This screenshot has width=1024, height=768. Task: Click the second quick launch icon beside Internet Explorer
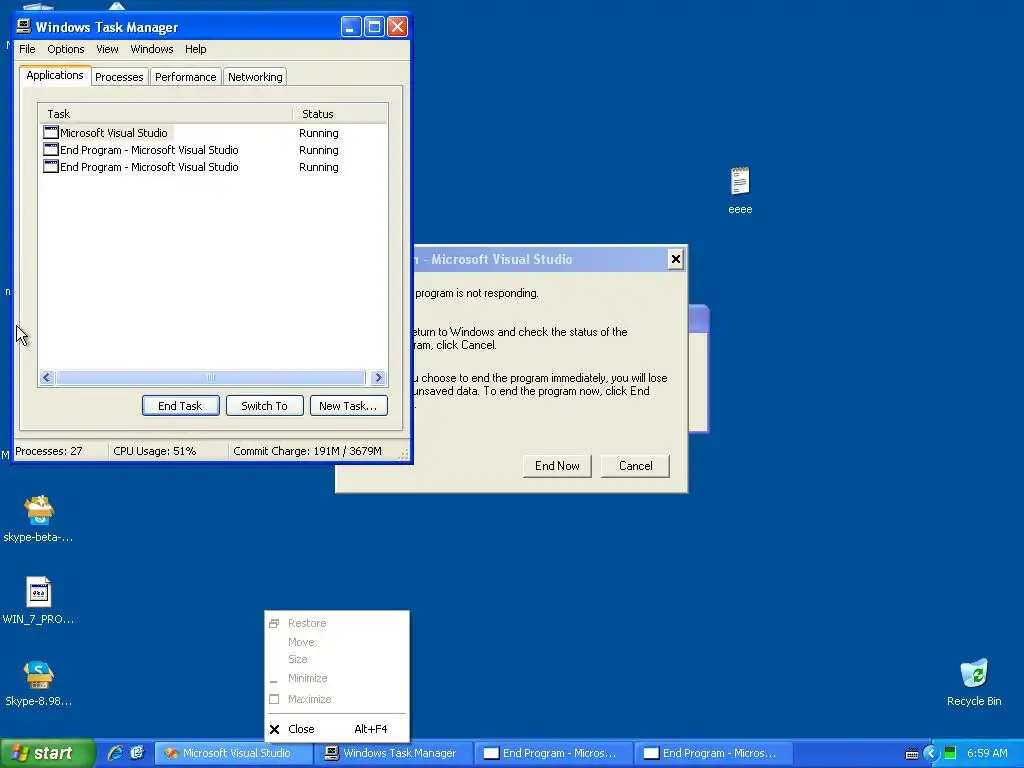137,752
